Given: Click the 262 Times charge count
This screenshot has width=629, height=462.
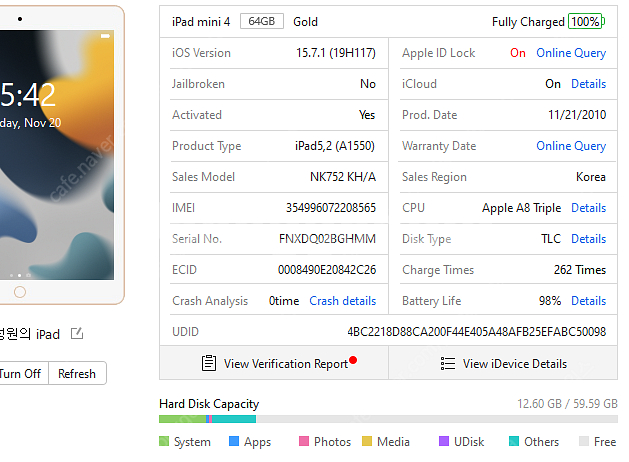Looking at the screenshot, I should (x=580, y=270).
